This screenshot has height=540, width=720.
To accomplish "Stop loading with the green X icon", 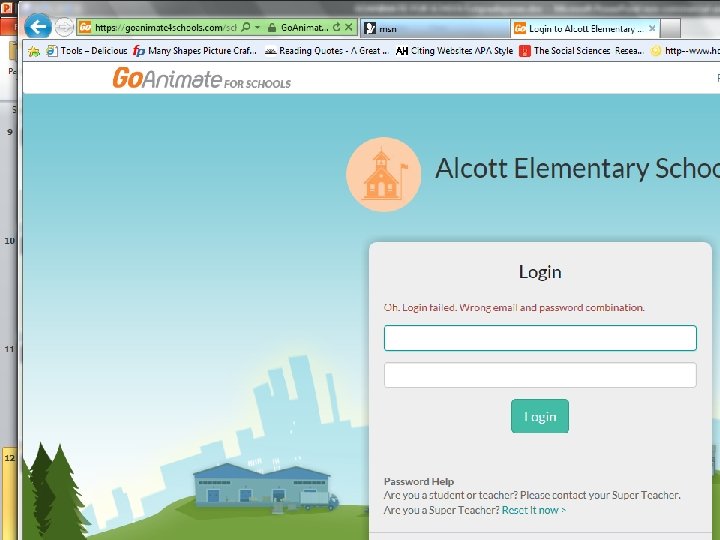I will point(349,27).
